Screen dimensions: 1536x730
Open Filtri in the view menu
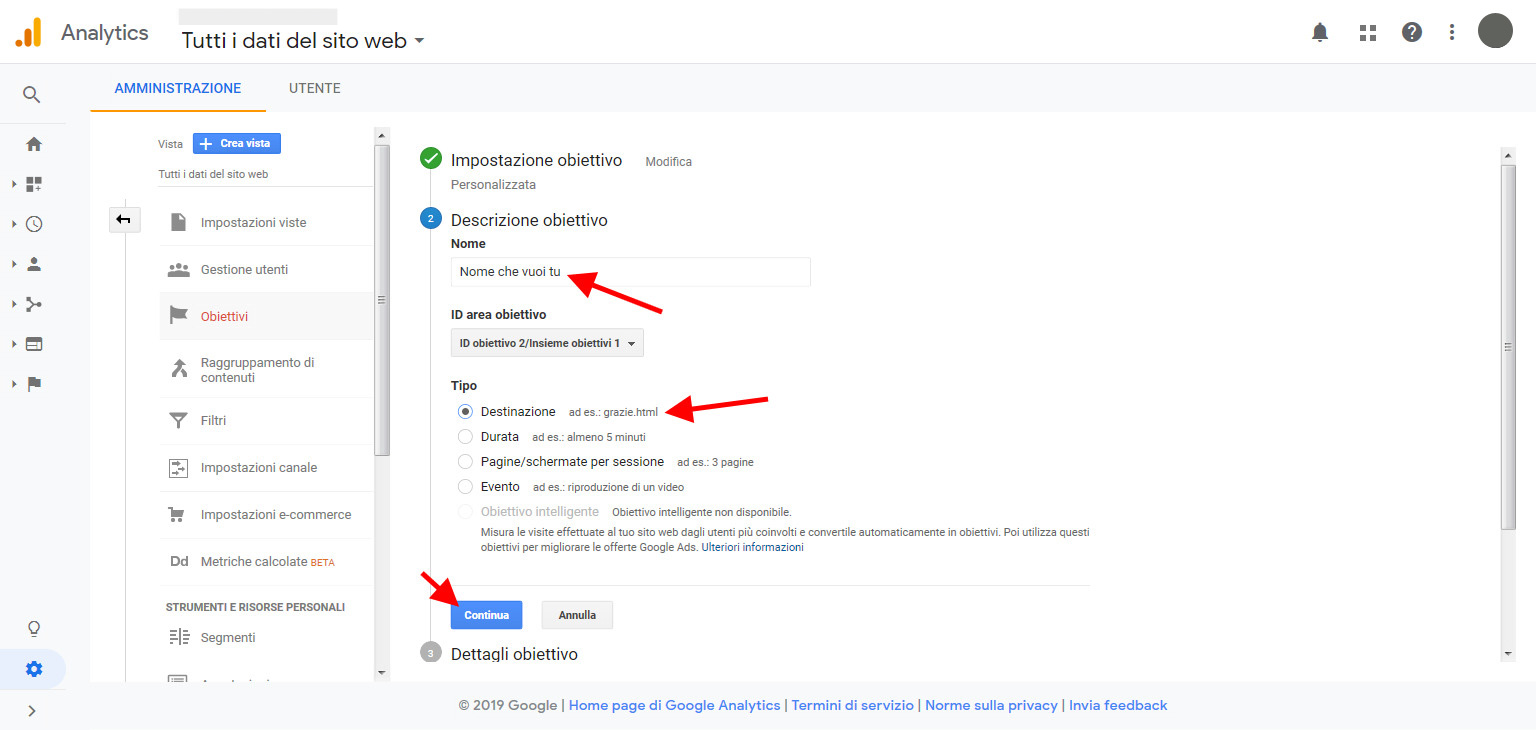213,421
